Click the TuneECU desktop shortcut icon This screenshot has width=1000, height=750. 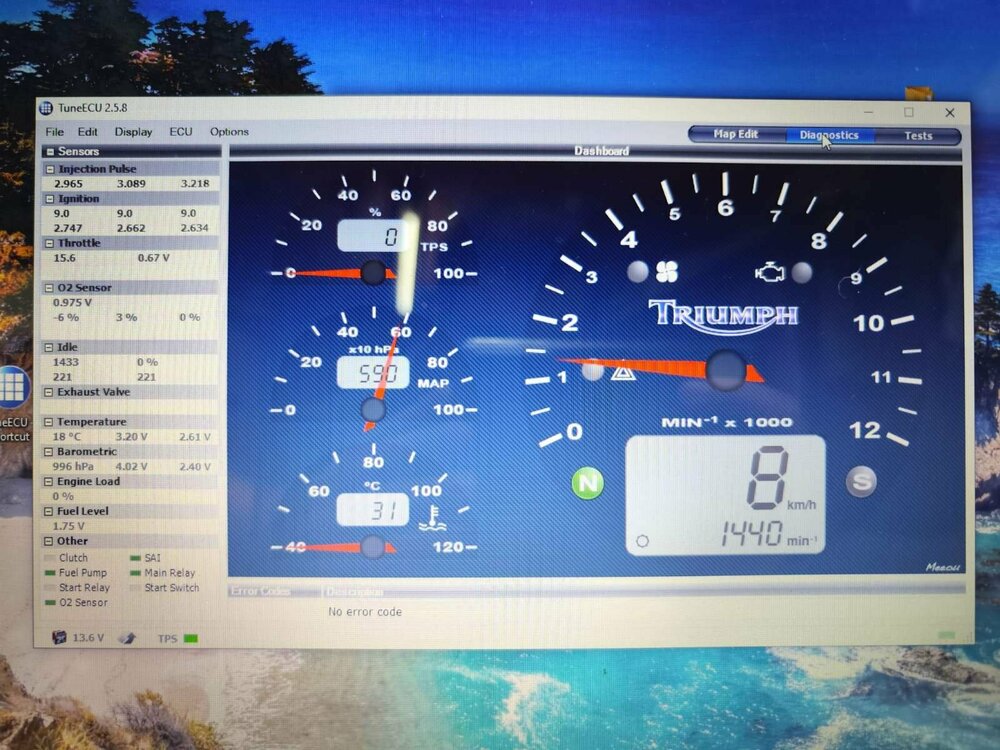13,387
